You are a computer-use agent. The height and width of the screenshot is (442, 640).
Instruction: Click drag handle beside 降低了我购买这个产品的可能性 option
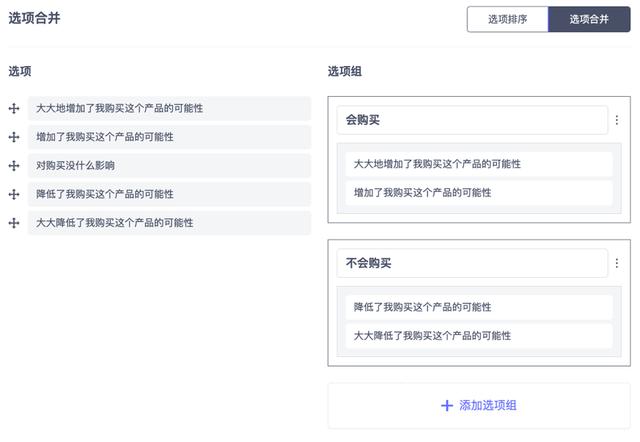tap(14, 194)
